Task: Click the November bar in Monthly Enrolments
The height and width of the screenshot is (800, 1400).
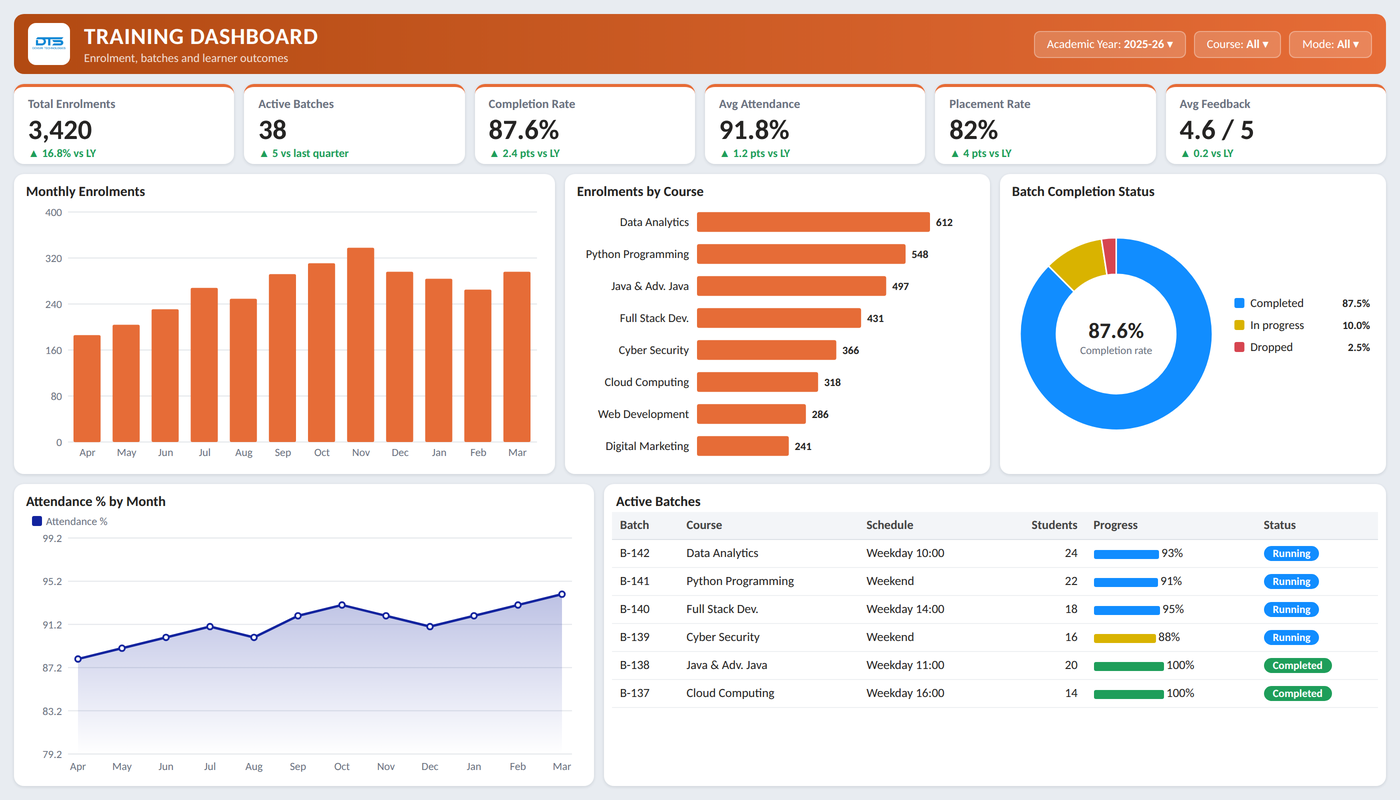Action: click(x=360, y=345)
